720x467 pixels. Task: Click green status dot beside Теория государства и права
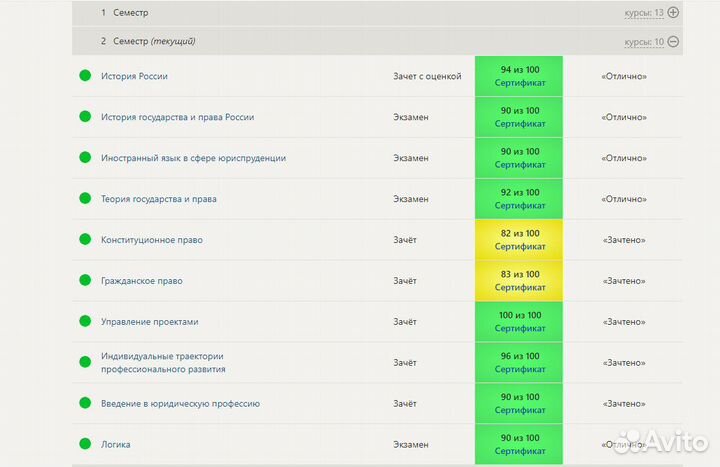point(85,199)
